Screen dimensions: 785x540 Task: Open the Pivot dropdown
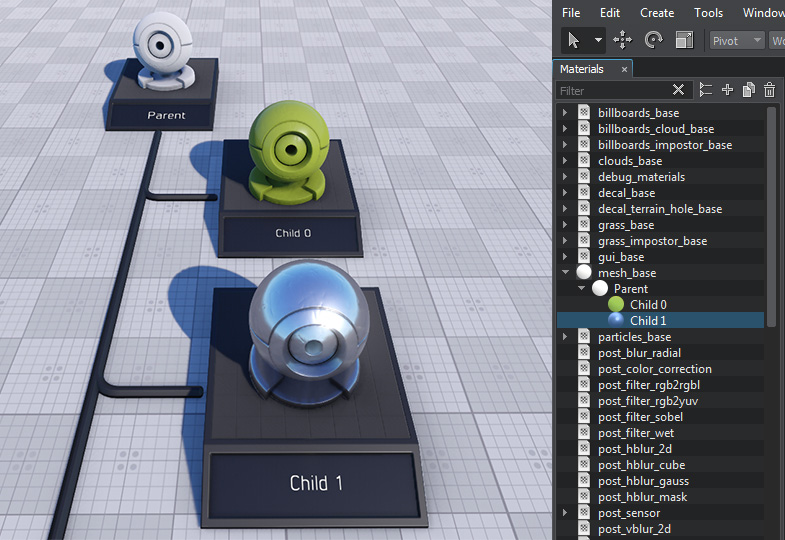pyautogui.click(x=737, y=40)
